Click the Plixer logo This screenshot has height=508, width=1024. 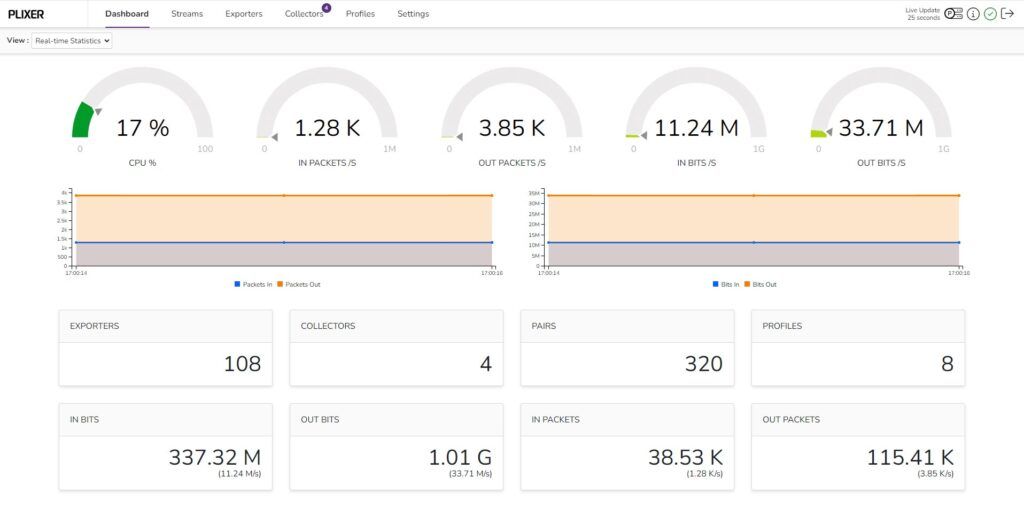[26, 14]
